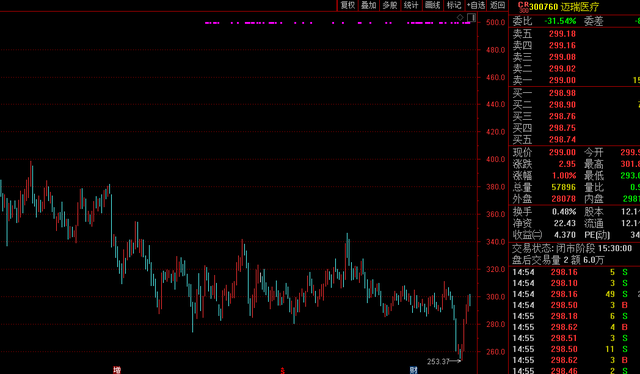The height and width of the screenshot is (374, 640).
Task: Click the 复权 toolbar button
Action: tap(348, 5)
